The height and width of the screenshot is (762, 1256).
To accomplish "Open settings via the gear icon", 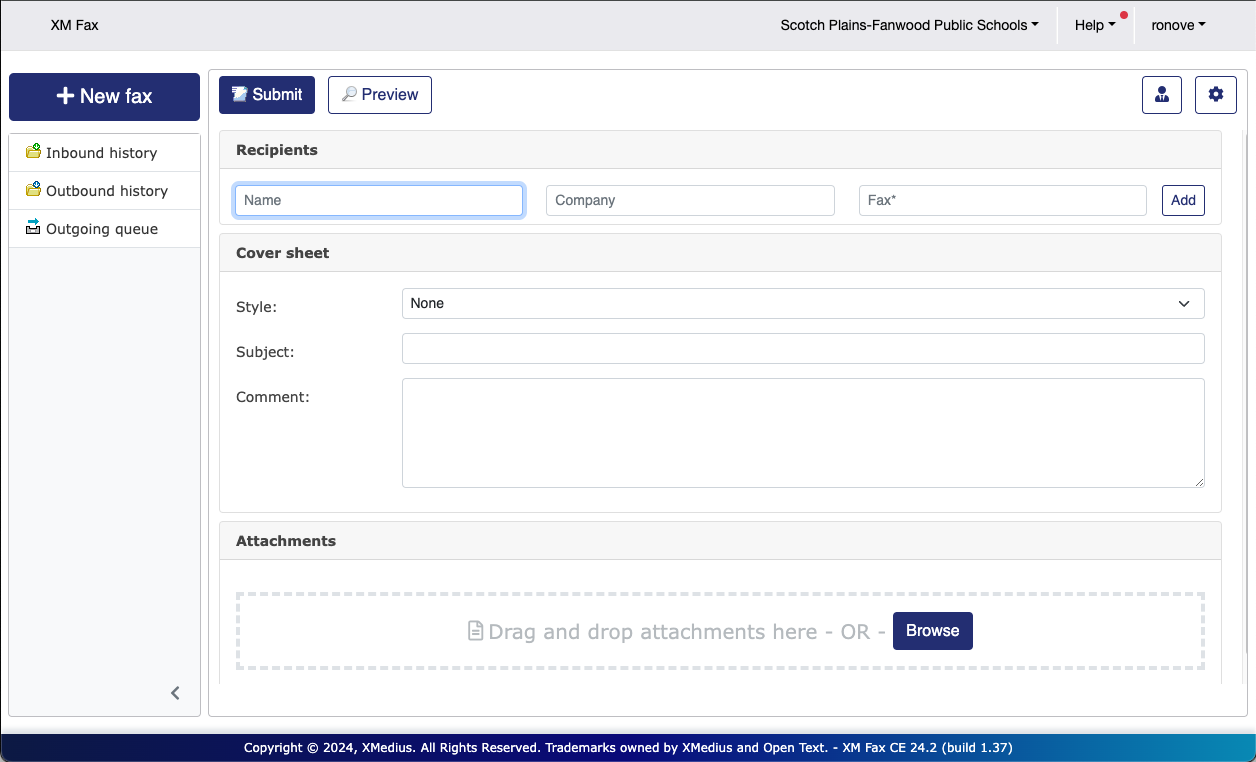I will tap(1215, 95).
